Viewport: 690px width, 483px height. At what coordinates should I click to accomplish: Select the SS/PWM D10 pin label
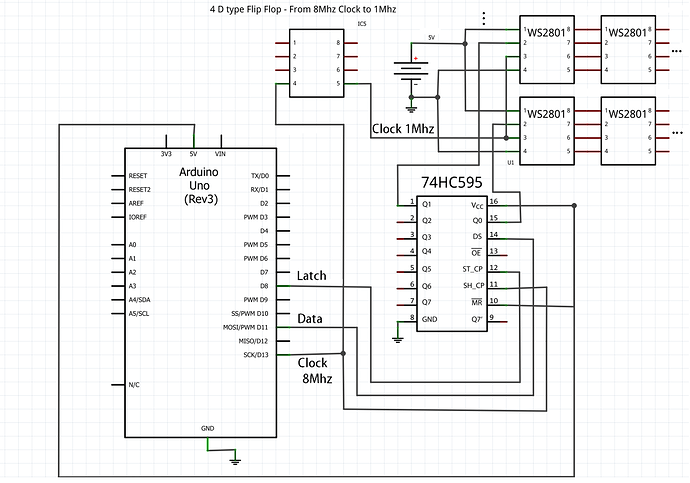pos(250,314)
